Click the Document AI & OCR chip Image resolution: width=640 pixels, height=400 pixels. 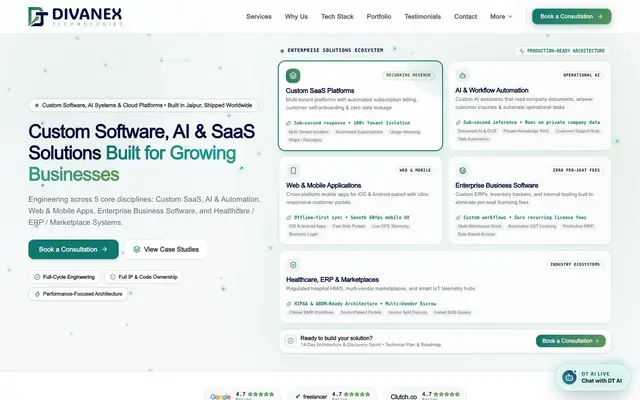pos(477,131)
